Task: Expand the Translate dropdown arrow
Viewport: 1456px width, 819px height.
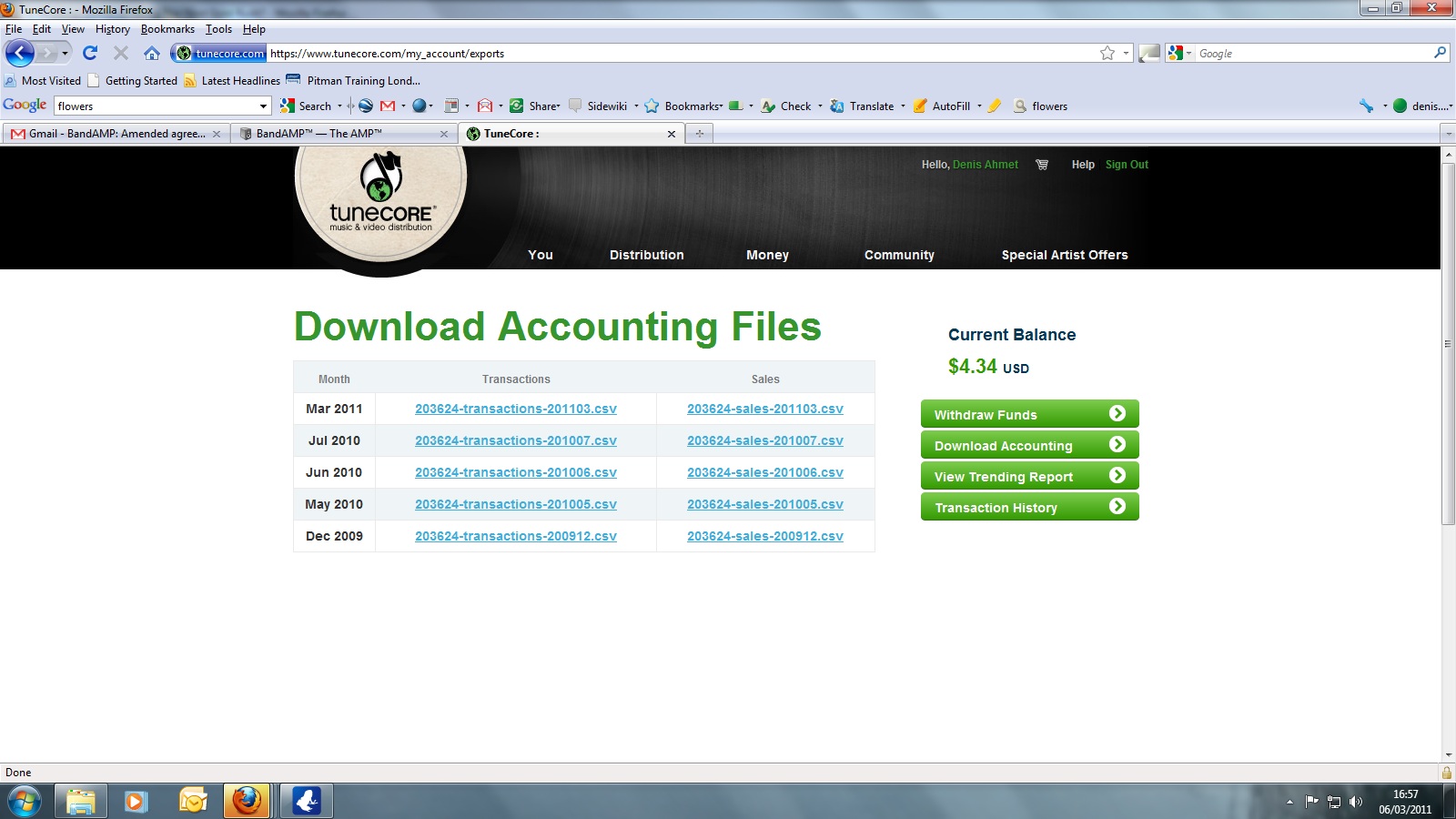Action: [x=903, y=106]
